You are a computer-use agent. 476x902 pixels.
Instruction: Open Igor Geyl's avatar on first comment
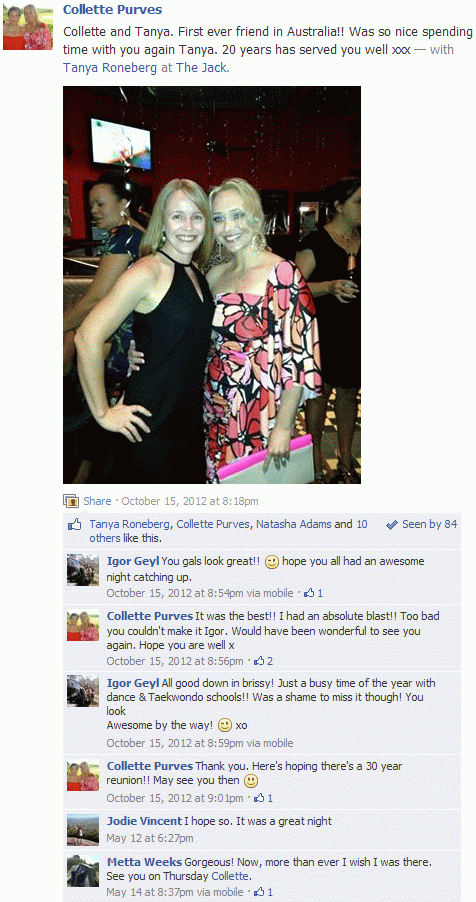tap(83, 570)
